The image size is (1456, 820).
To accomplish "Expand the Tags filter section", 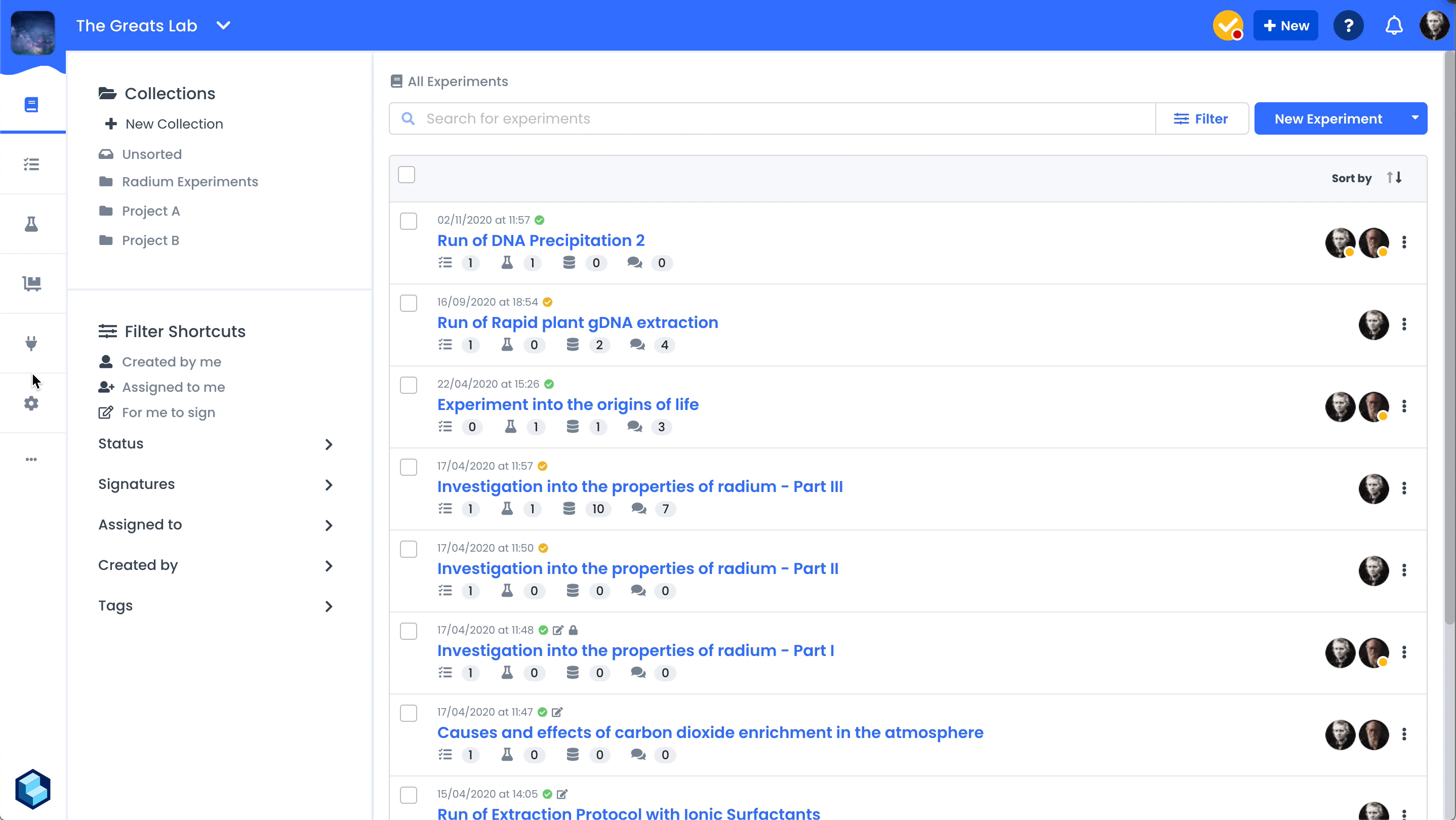I will pos(215,606).
